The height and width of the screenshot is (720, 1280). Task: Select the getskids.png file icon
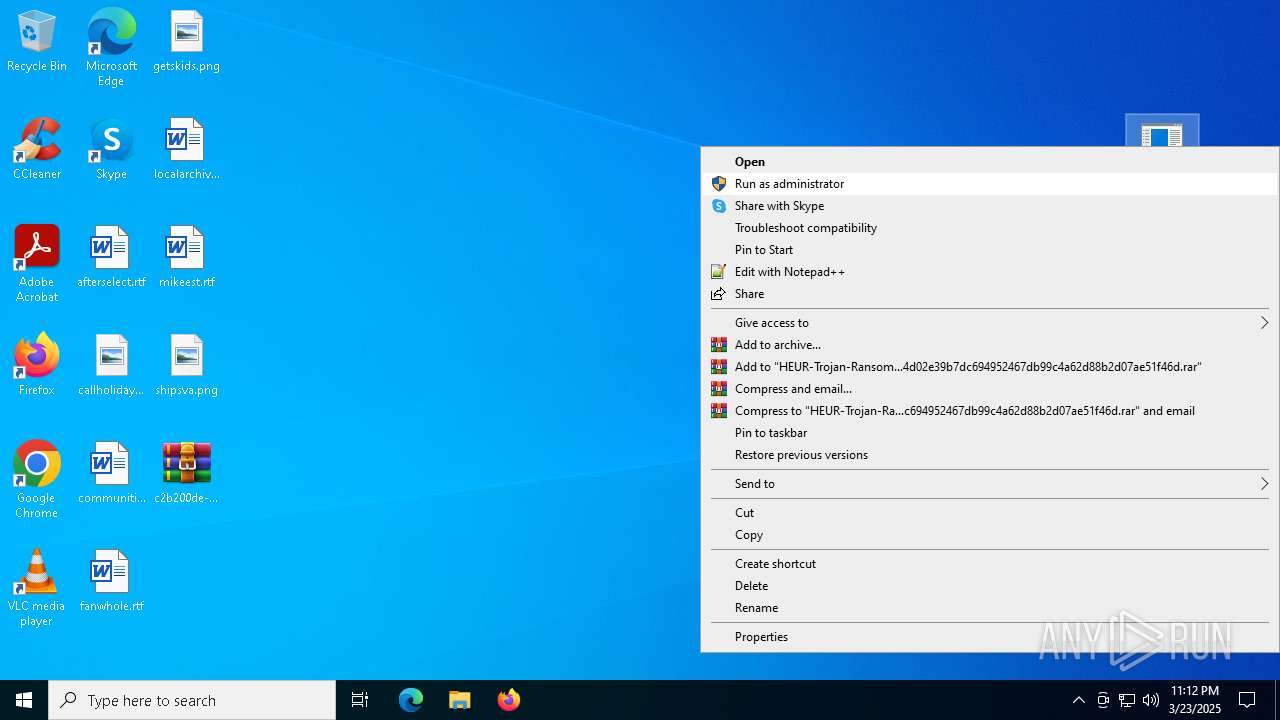[186, 41]
